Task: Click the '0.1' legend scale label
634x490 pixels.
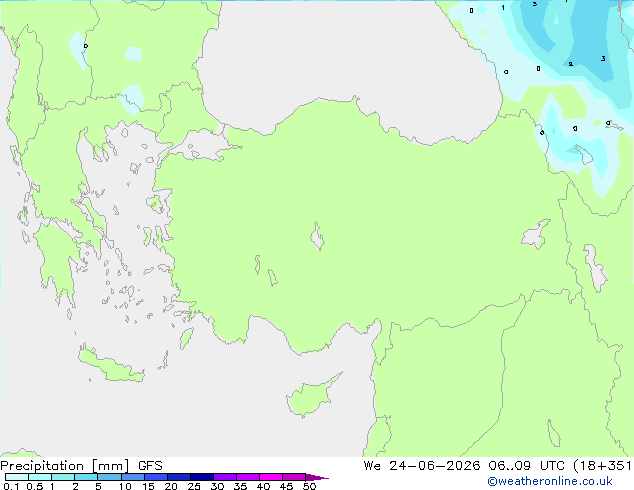Action: point(11,486)
